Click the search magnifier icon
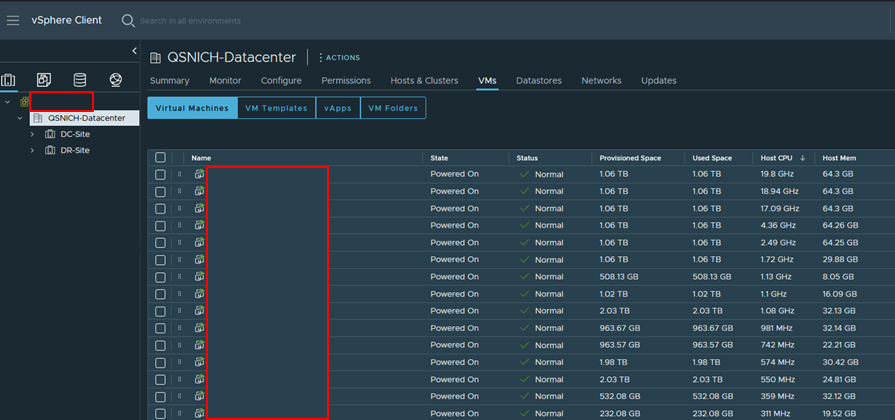The width and height of the screenshot is (895, 420). click(x=128, y=20)
